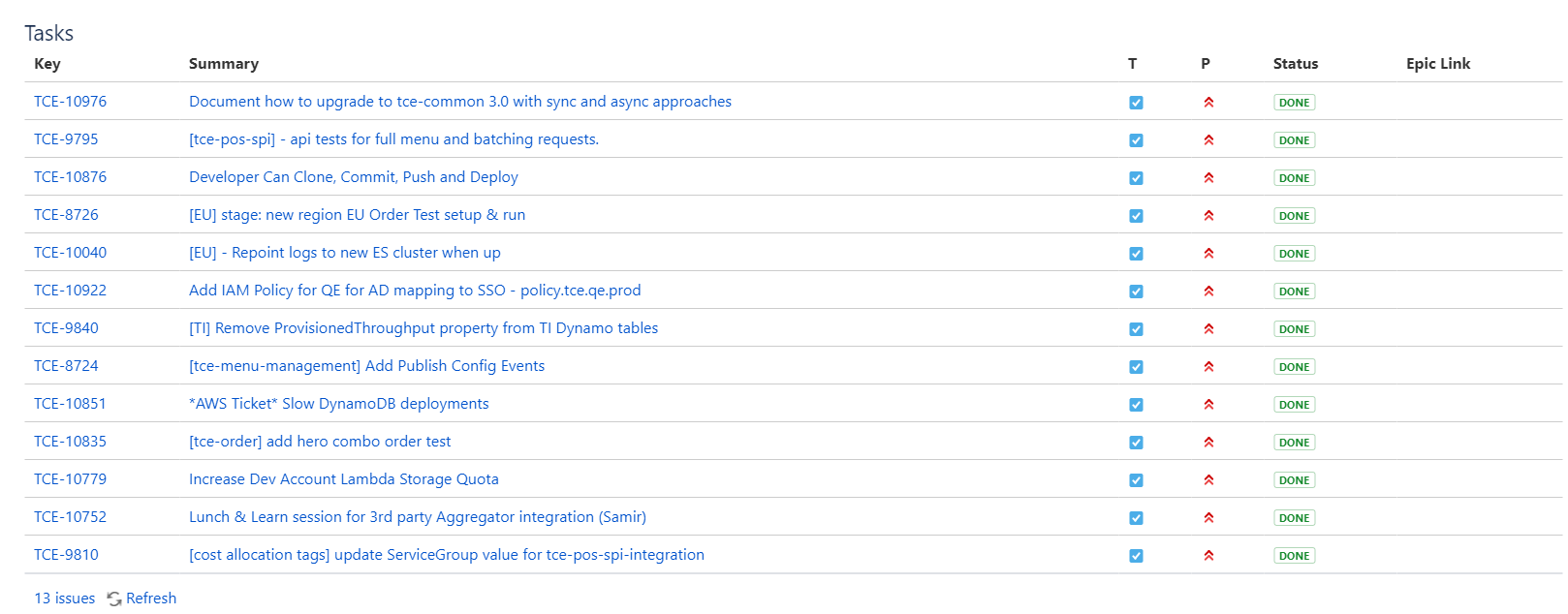Click the red priority arrows for TCE-8724
Viewport: 1568px width, 614px height.
point(1208,367)
